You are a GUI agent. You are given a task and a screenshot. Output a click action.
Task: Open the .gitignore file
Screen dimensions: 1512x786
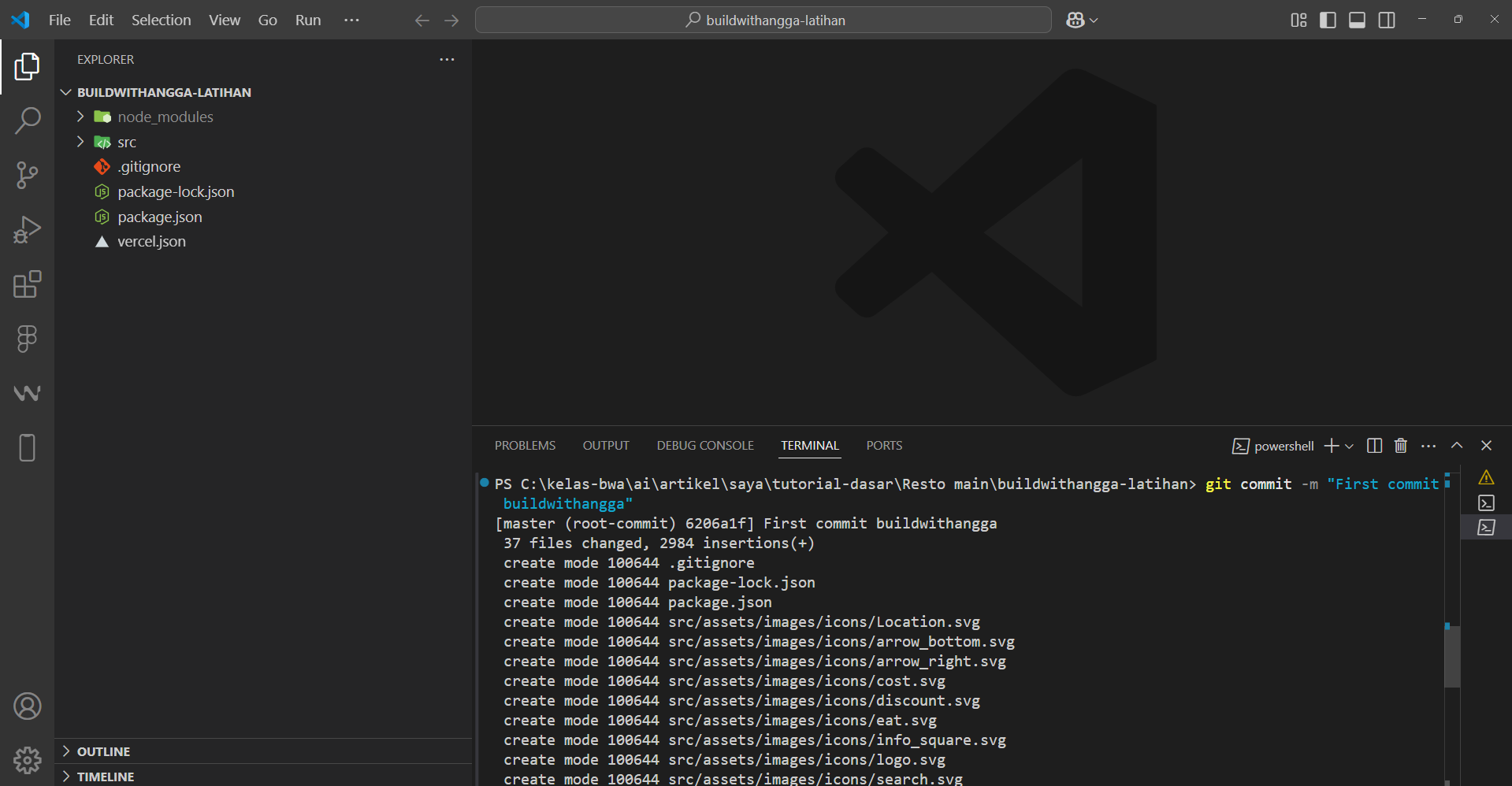(x=263, y=167)
